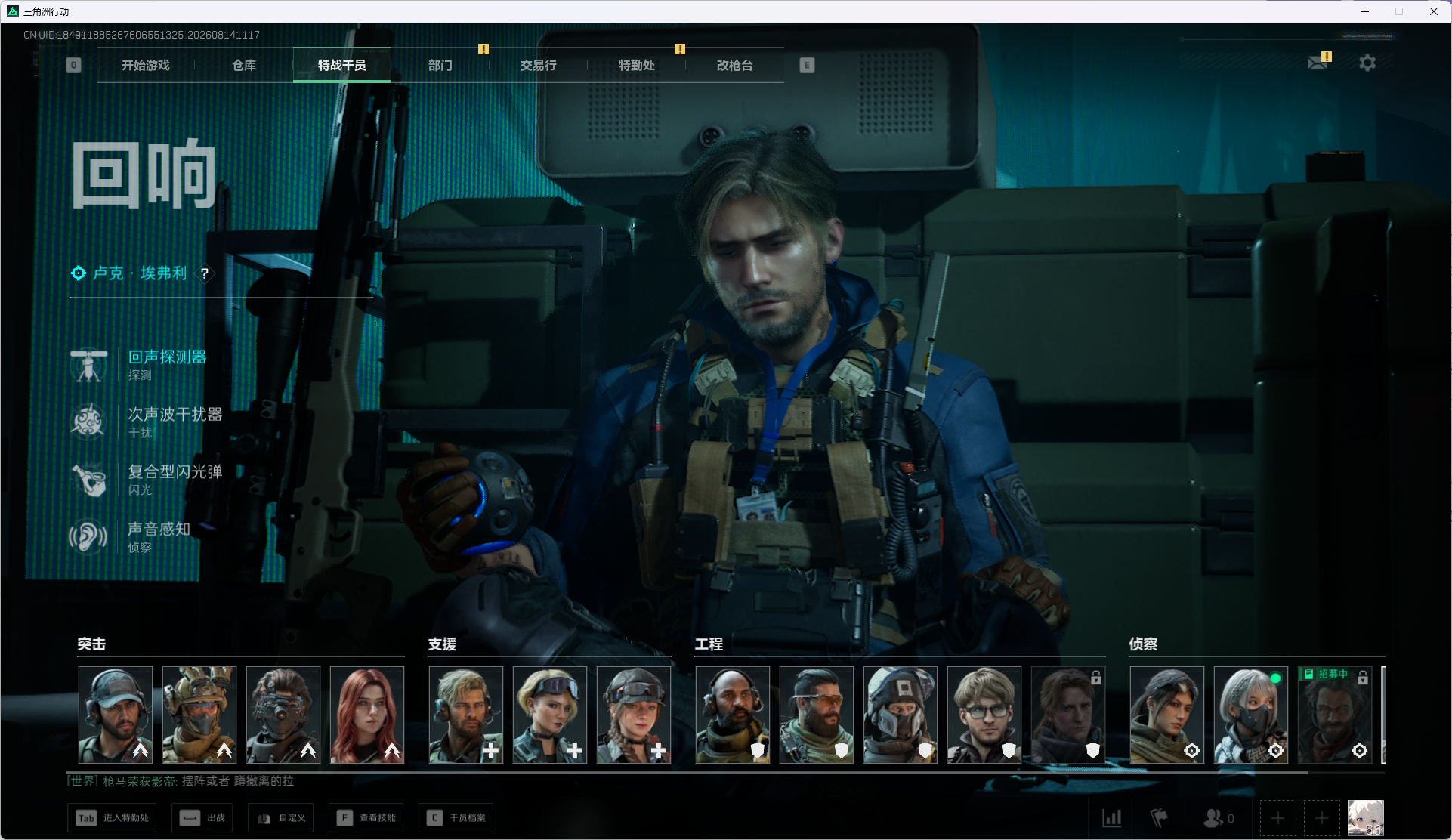Open the bar-chart statistics icon
Screen dimensions: 1452x840
(x=1111, y=817)
